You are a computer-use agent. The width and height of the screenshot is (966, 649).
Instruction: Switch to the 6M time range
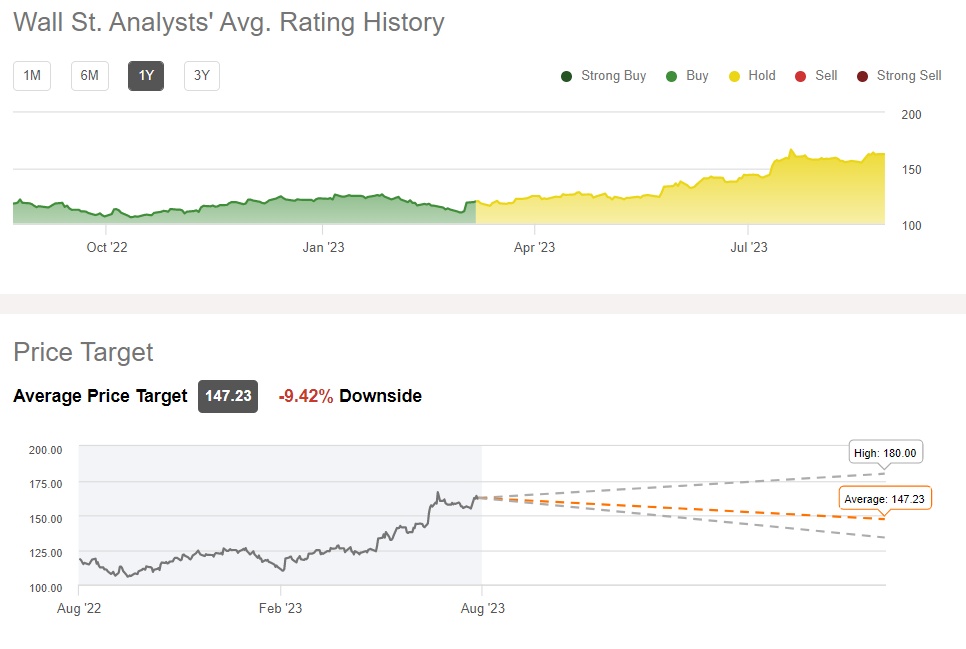coord(89,76)
